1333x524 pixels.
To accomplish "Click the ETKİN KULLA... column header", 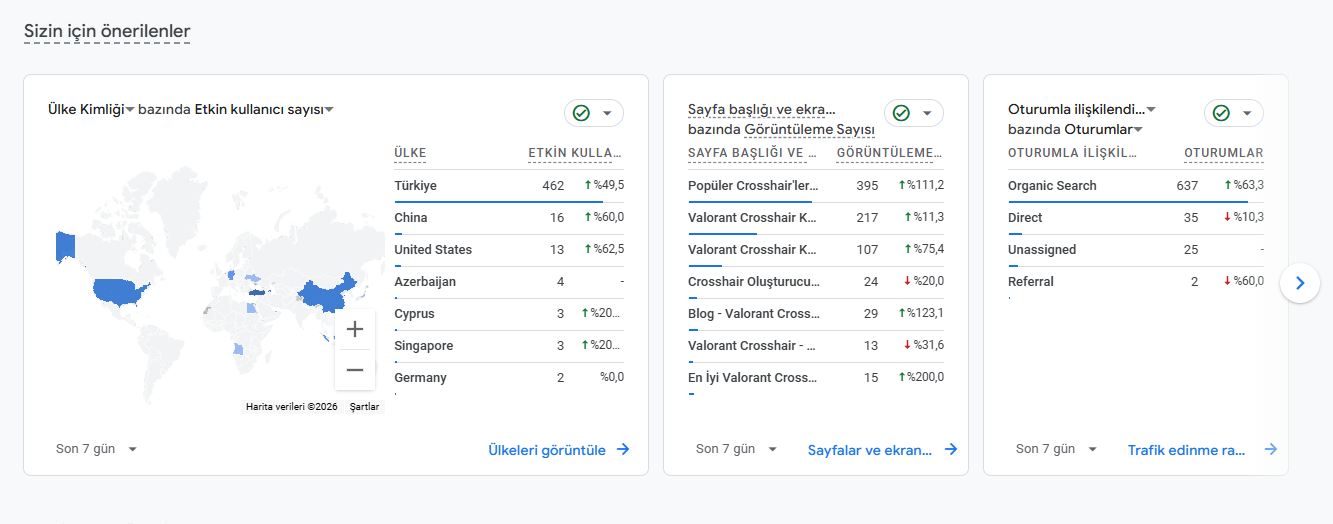I will [575, 153].
